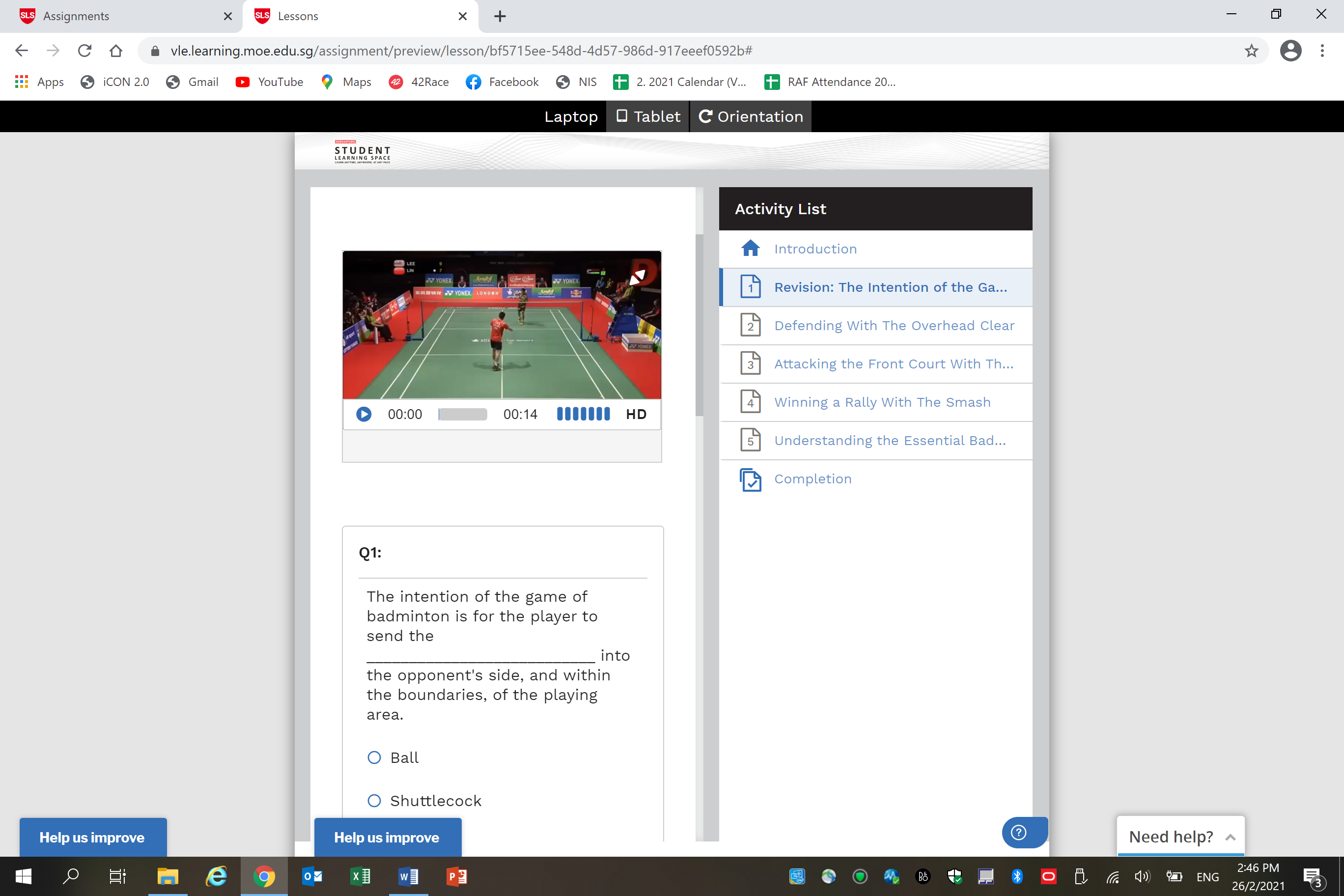1344x896 pixels.
Task: Open Chrome's three-dot menu
Action: pyautogui.click(x=1322, y=51)
